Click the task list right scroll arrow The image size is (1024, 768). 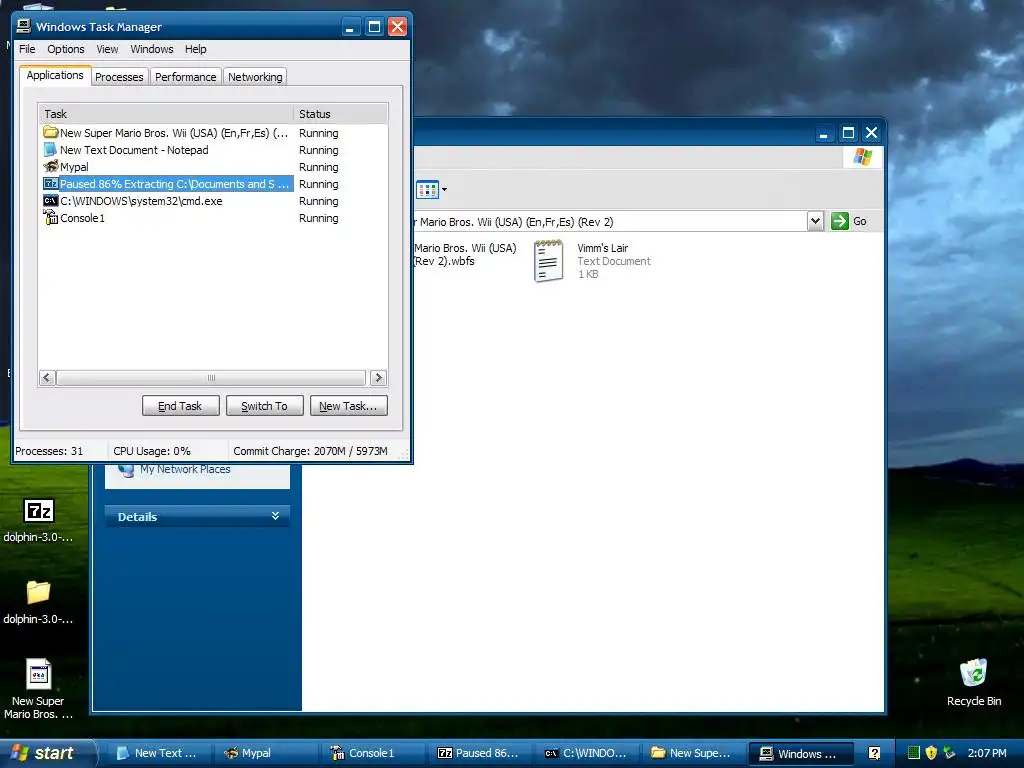pyautogui.click(x=378, y=377)
